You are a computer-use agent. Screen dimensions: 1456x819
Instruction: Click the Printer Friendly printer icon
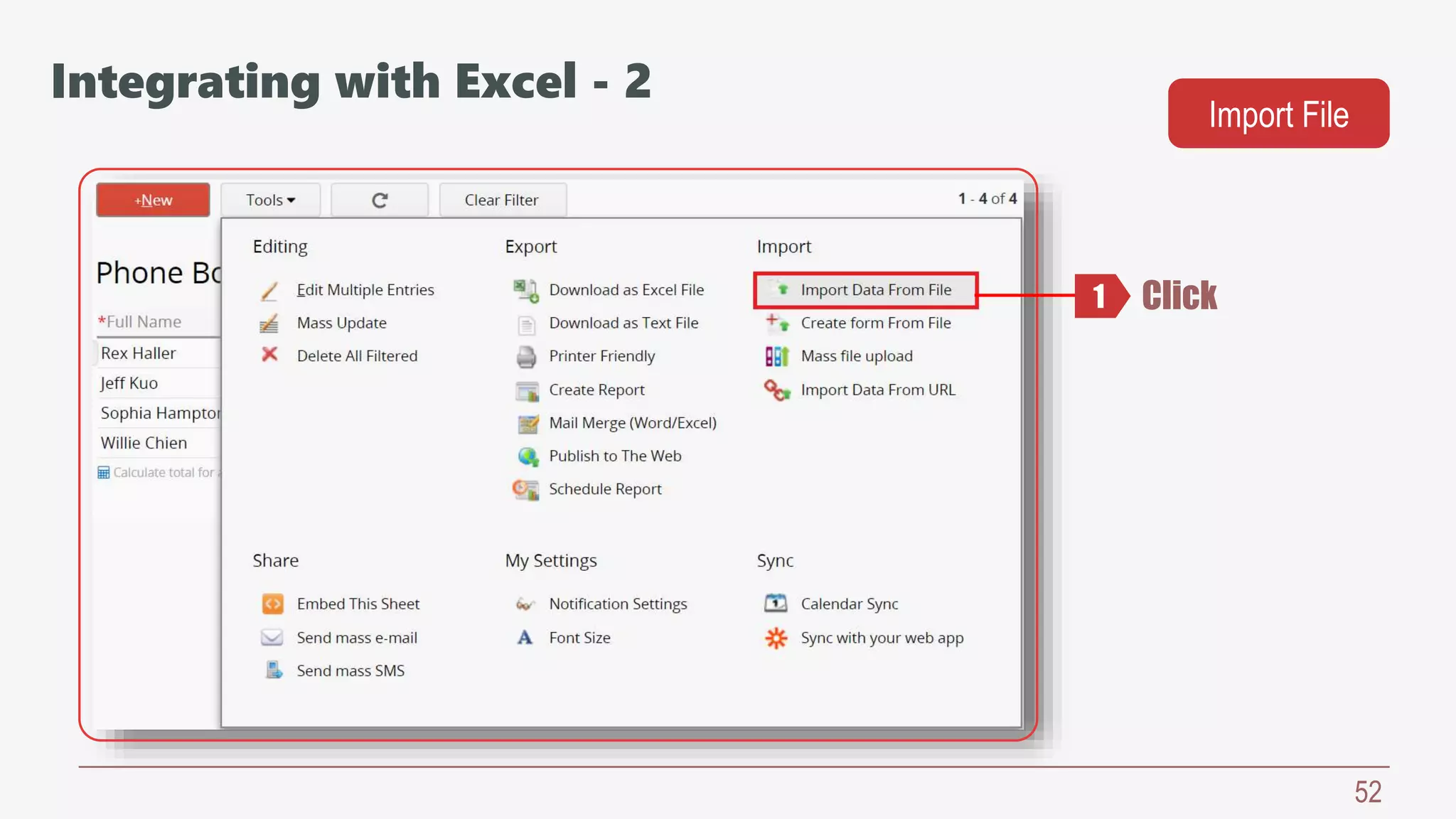point(526,357)
